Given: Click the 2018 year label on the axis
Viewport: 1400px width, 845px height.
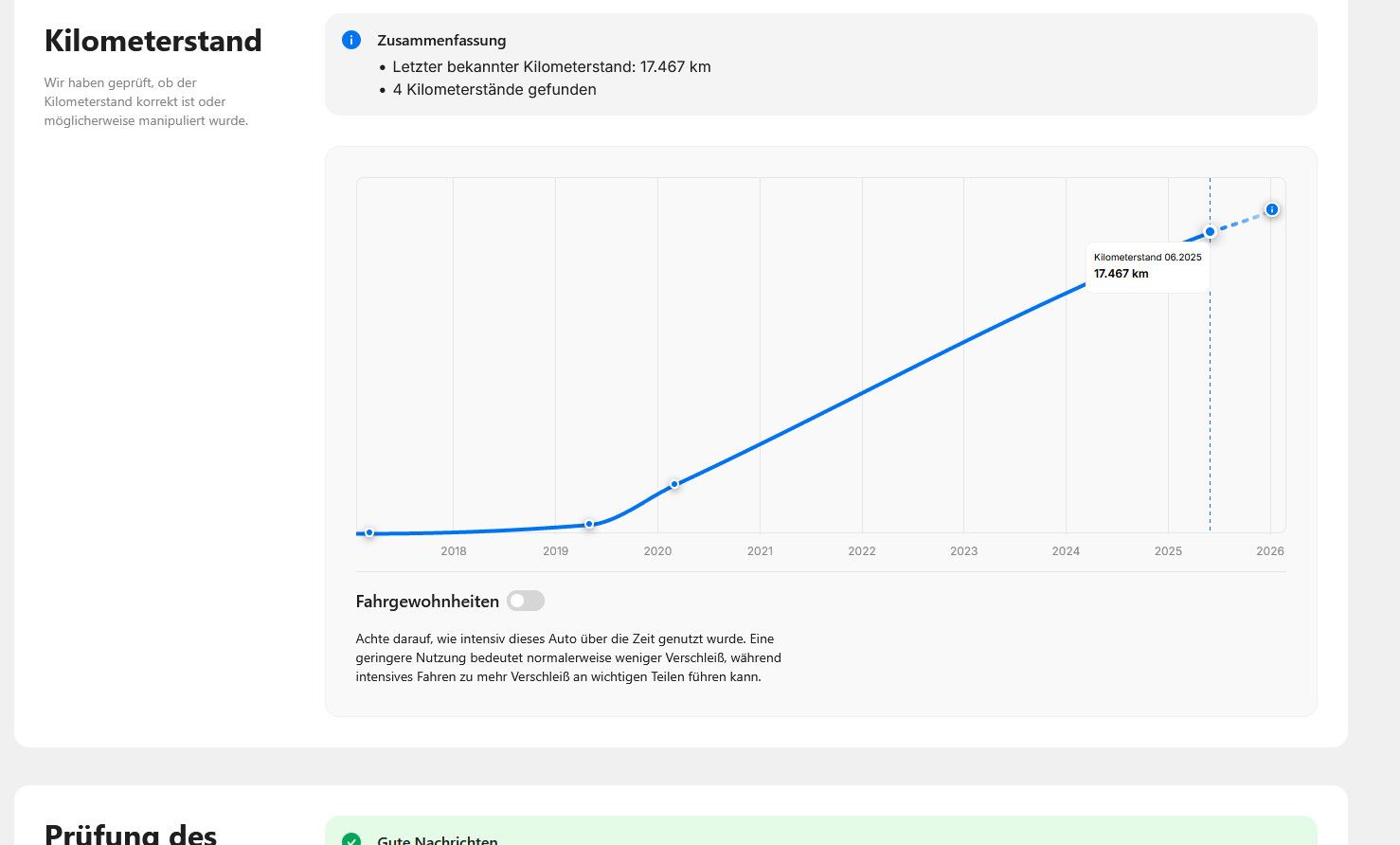Looking at the screenshot, I should pyautogui.click(x=453, y=551).
